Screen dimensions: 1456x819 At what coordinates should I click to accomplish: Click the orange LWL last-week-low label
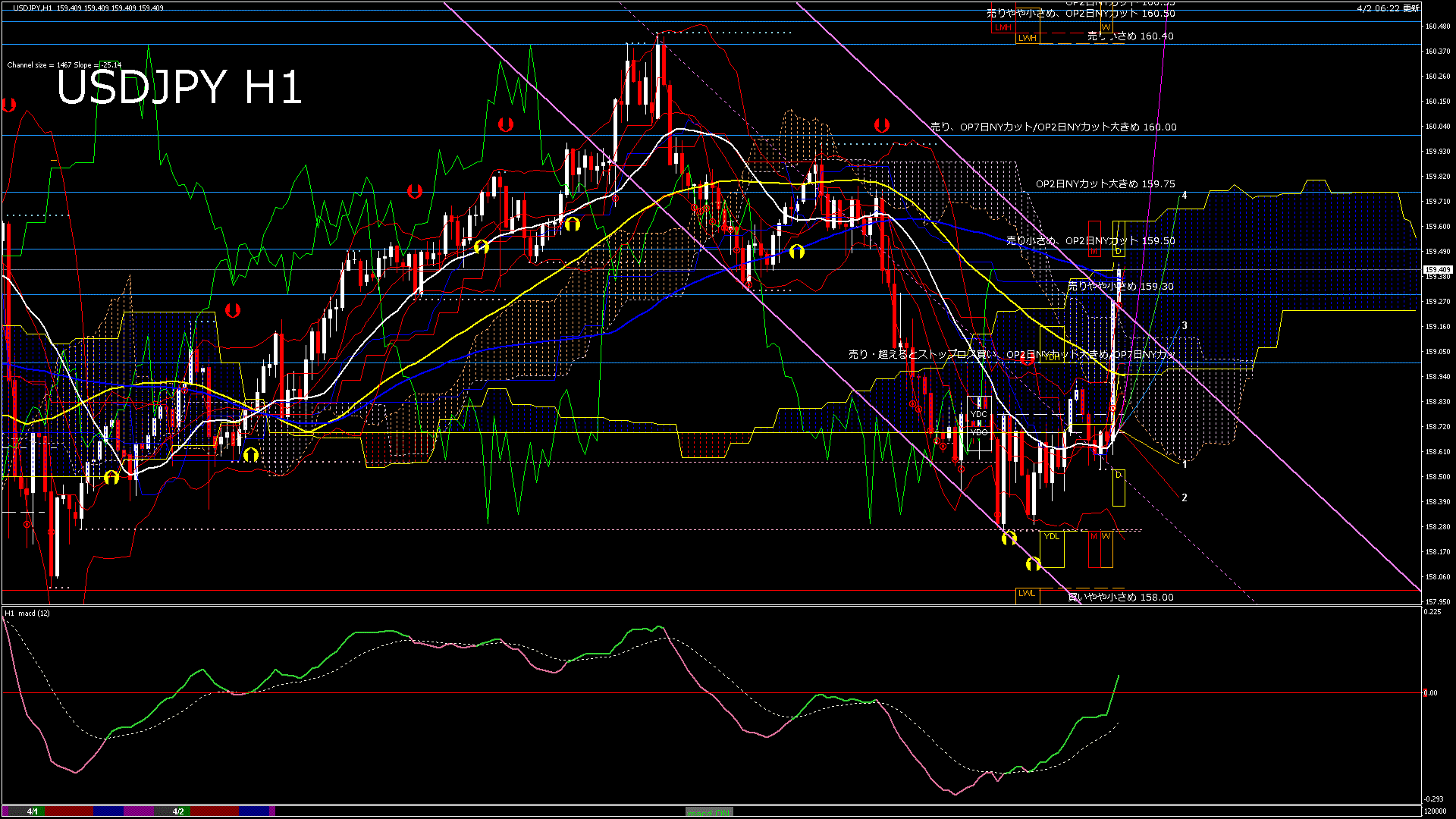(1027, 594)
